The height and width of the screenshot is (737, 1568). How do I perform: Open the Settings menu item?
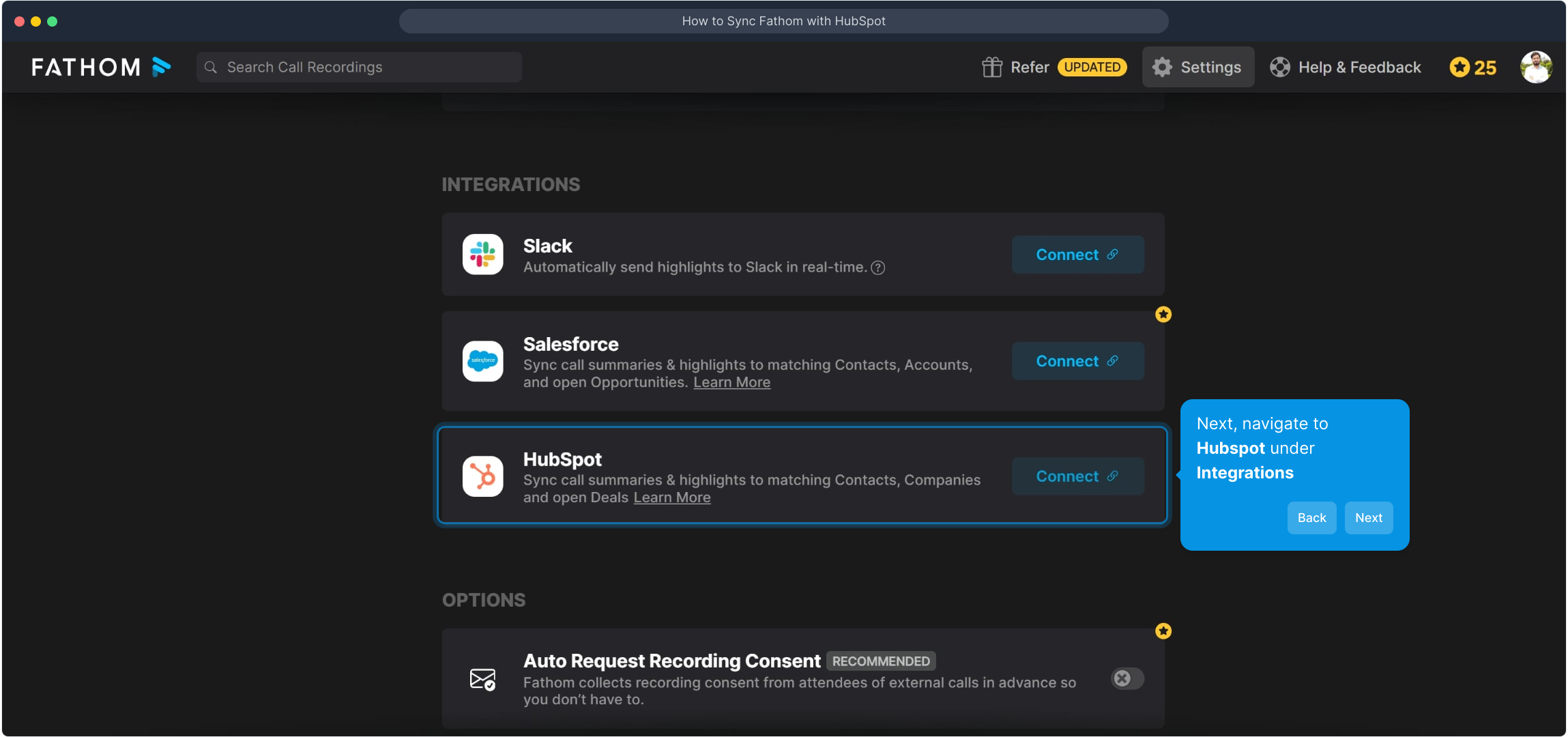1198,67
